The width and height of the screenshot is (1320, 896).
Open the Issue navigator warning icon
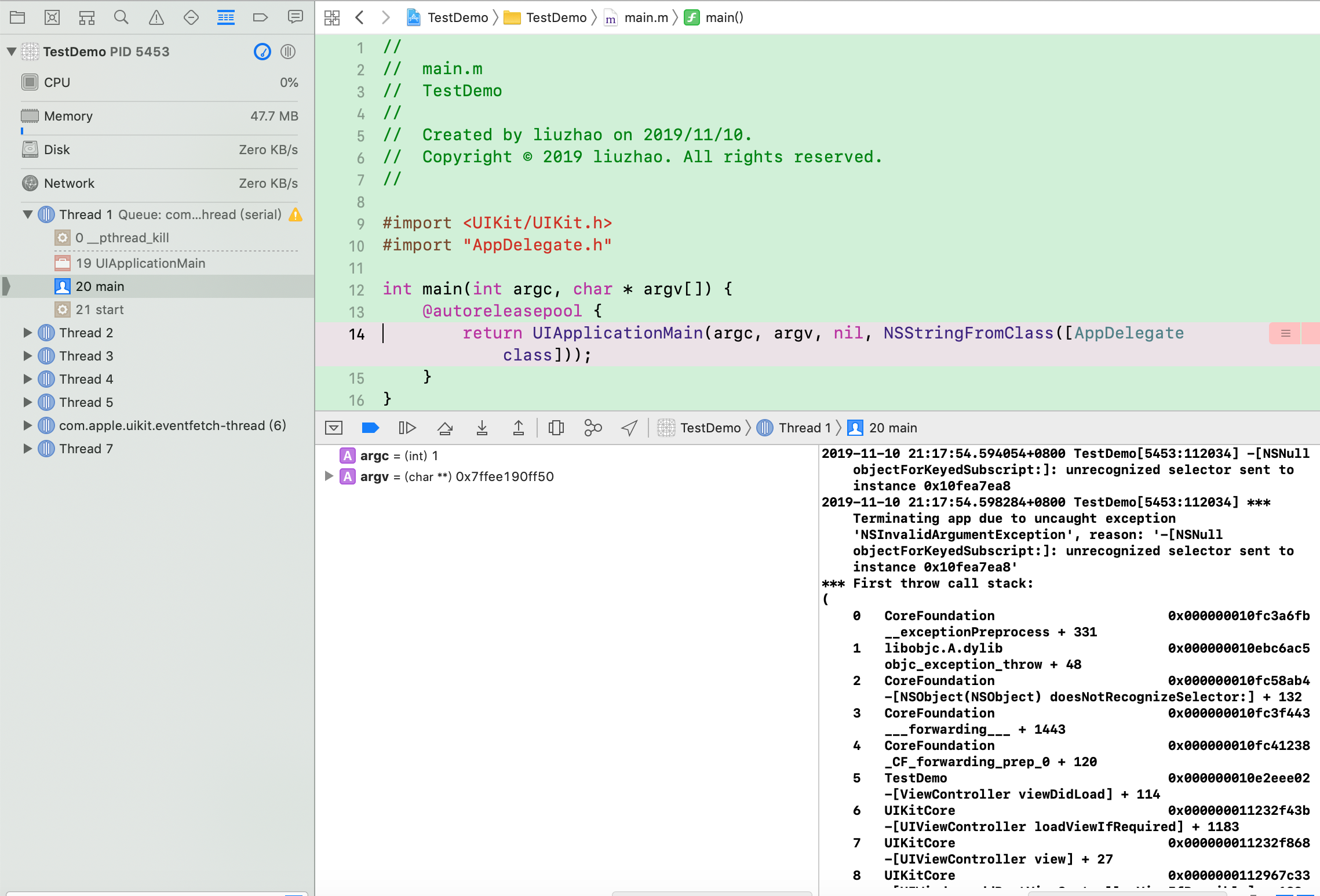coord(156,17)
